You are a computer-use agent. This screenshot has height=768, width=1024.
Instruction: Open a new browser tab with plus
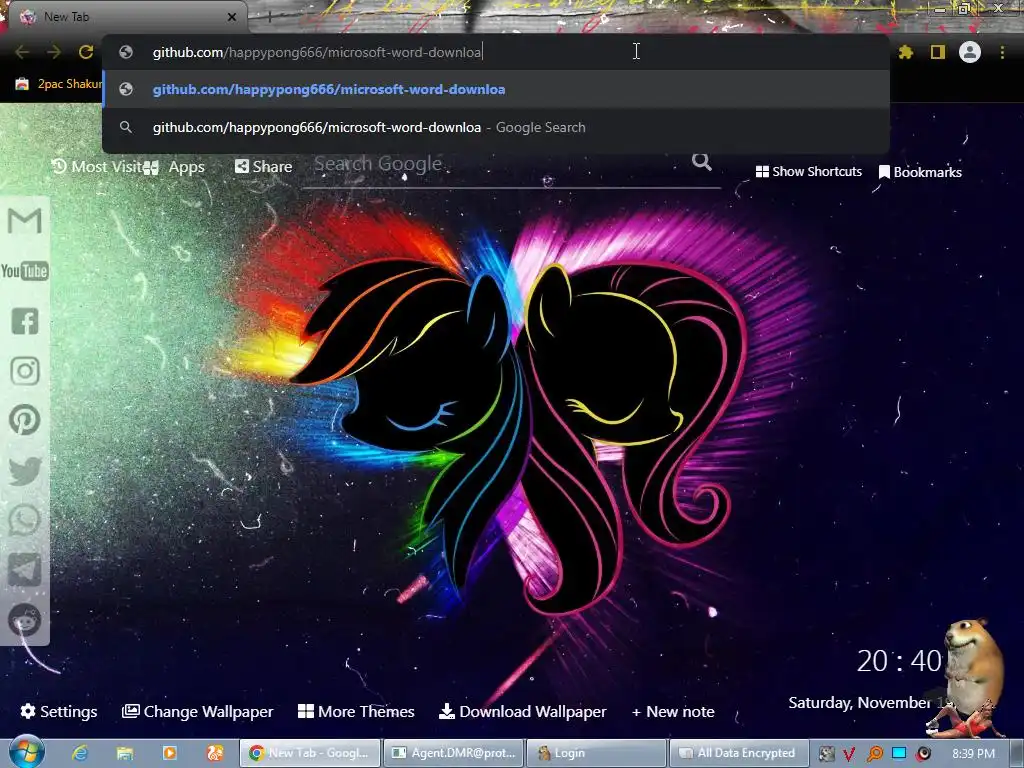(269, 17)
